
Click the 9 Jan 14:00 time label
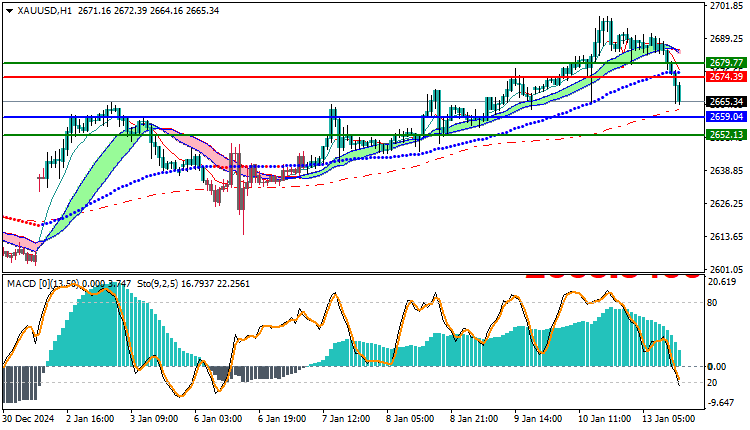click(538, 419)
